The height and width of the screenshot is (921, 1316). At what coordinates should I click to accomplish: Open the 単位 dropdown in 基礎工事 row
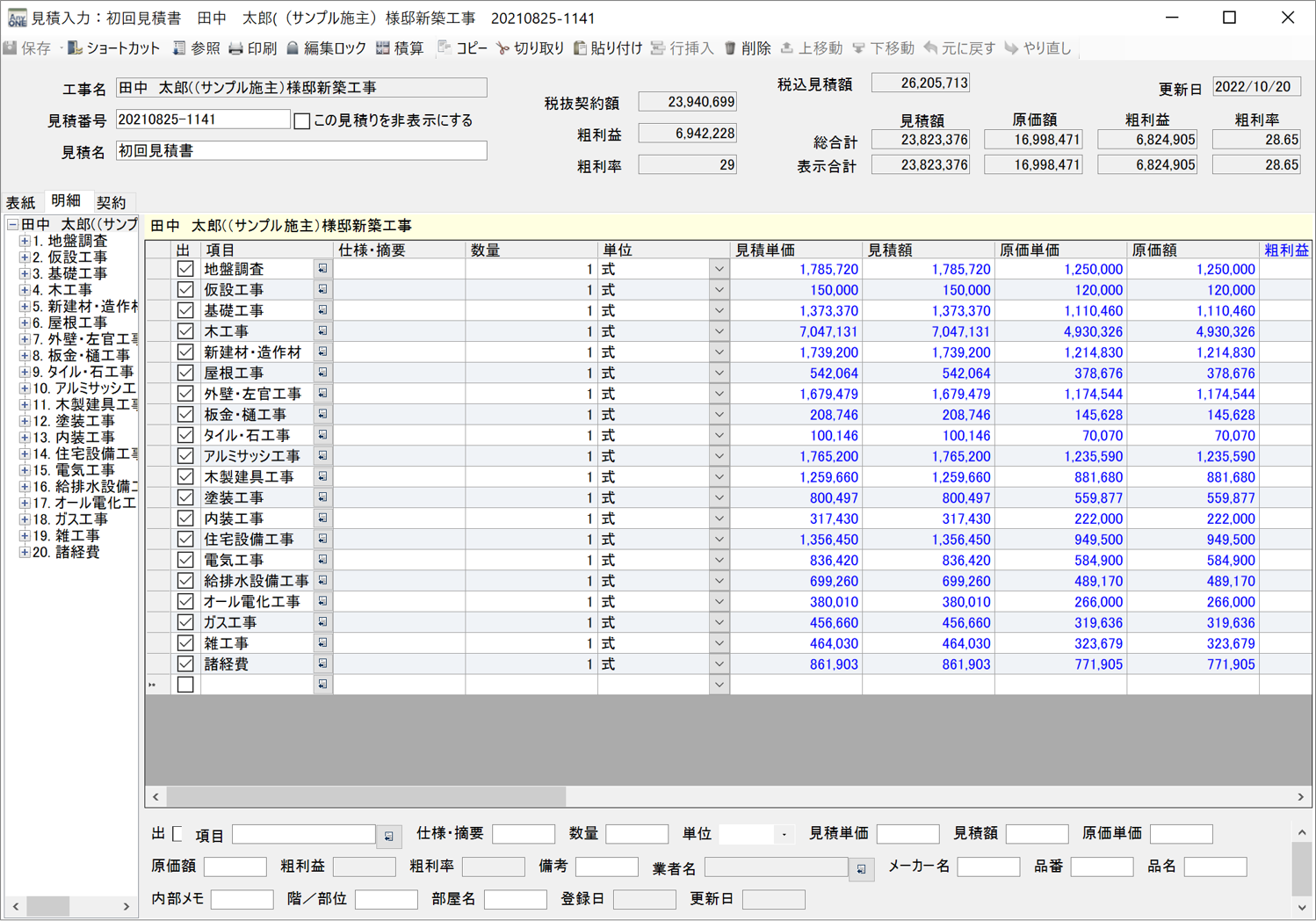click(719, 311)
